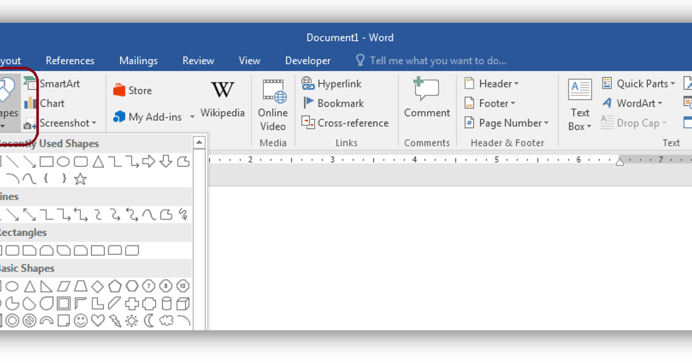Select the cube shape
This screenshot has height=363, width=692.
183,303
